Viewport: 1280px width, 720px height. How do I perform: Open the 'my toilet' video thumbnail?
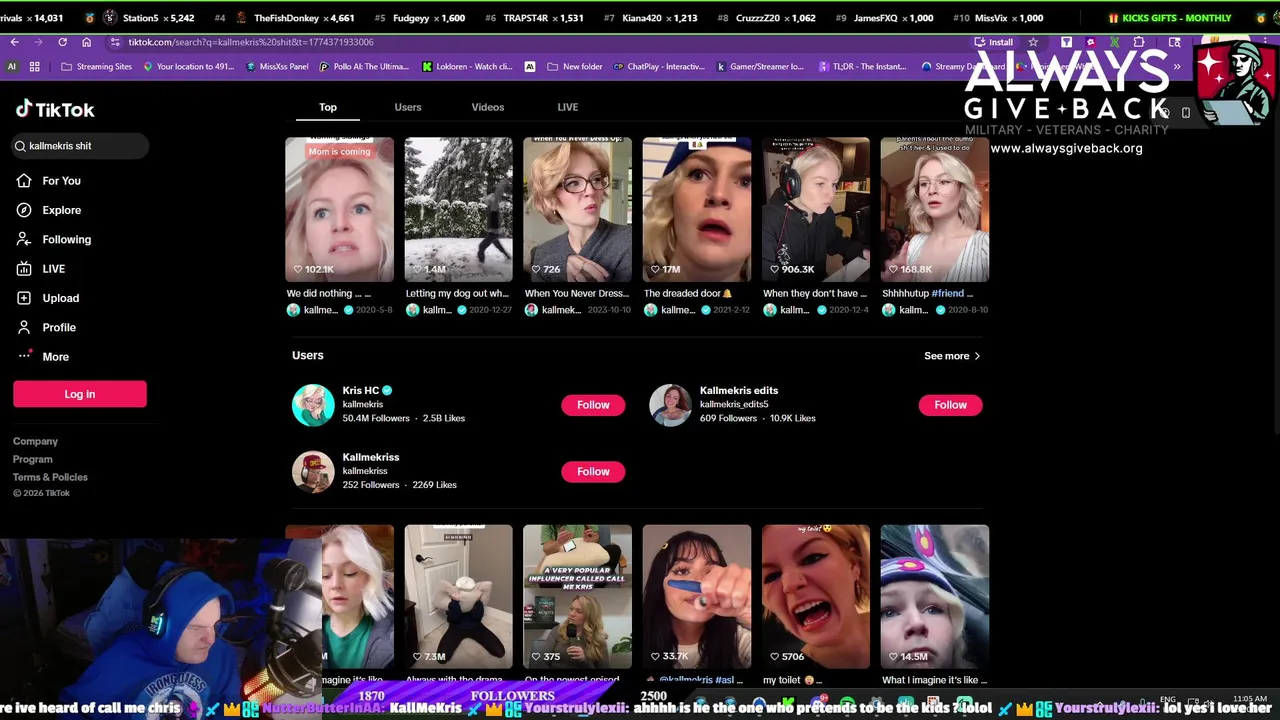pos(815,596)
